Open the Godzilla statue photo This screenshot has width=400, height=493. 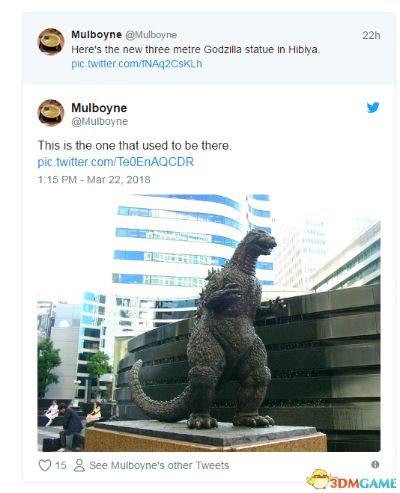(209, 323)
